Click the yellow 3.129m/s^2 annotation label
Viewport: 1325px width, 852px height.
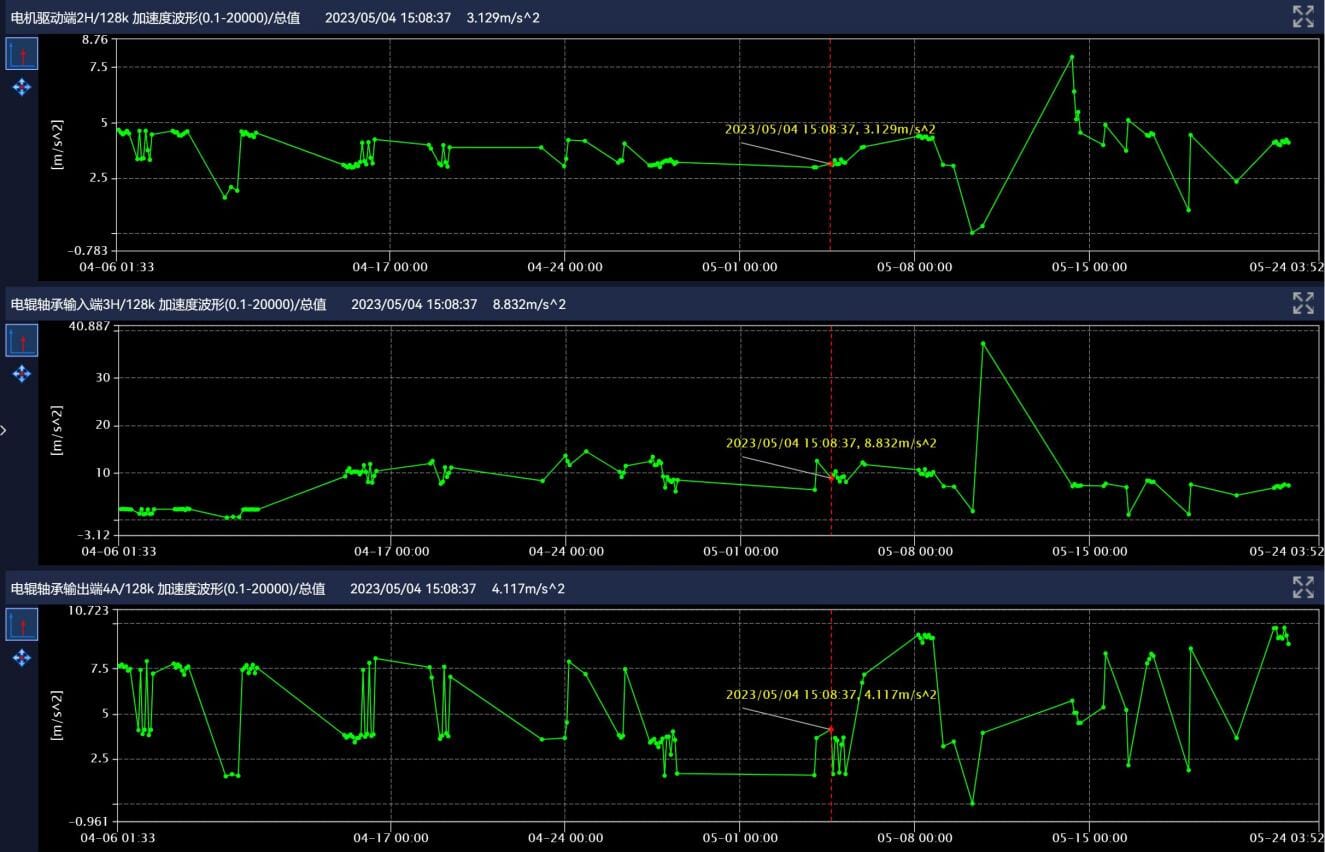[830, 129]
